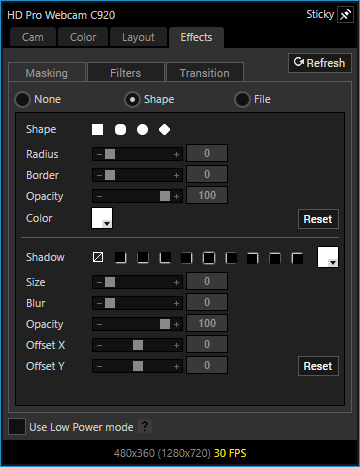Open the shadow color picker dropdown
Image resolution: width=360 pixels, height=467 pixels.
click(328, 257)
